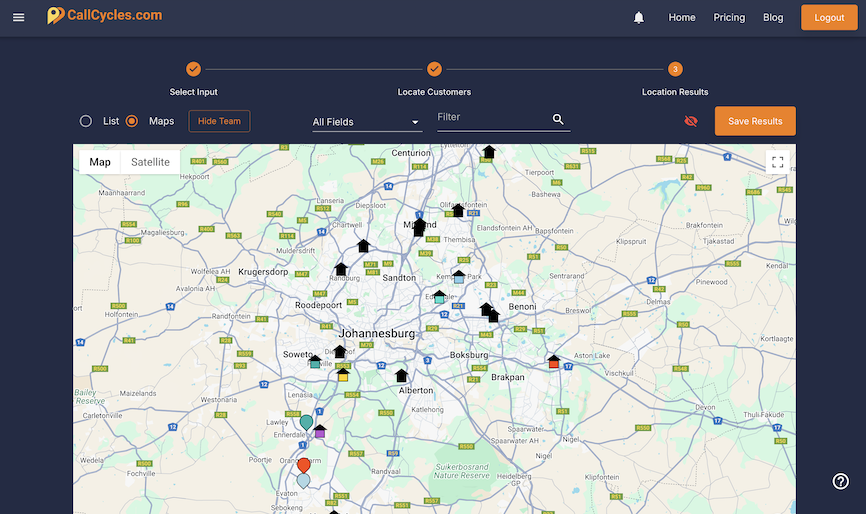Screen dimensions: 866x514
Task: Open the help question mark icon
Action: tap(841, 481)
